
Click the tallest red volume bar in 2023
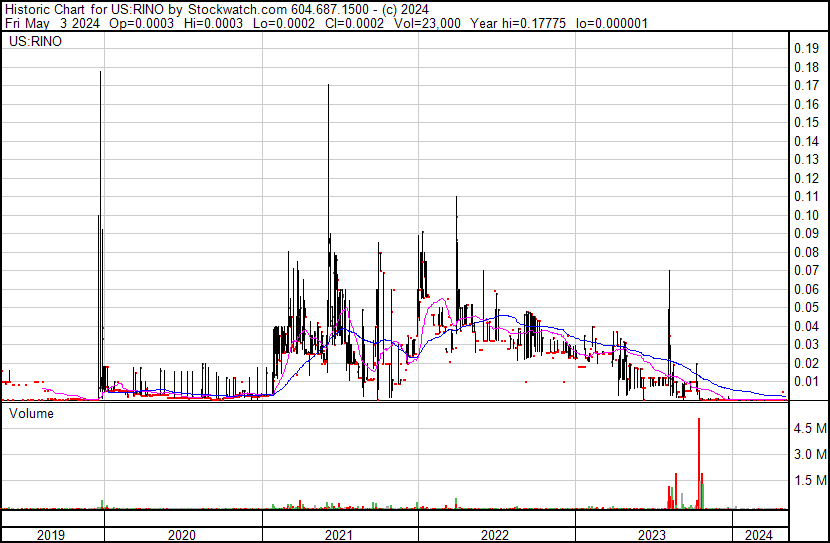click(699, 464)
